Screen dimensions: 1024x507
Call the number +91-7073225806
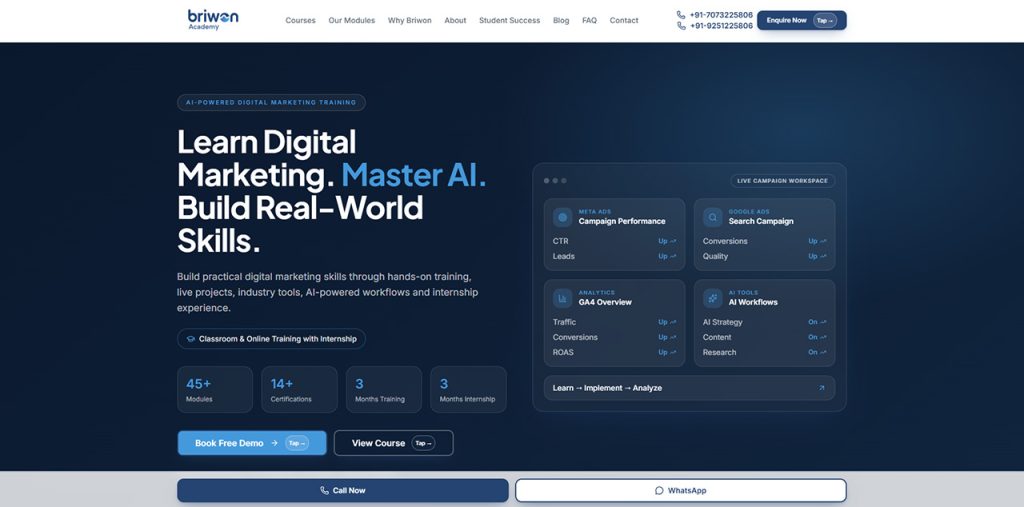tap(721, 14)
